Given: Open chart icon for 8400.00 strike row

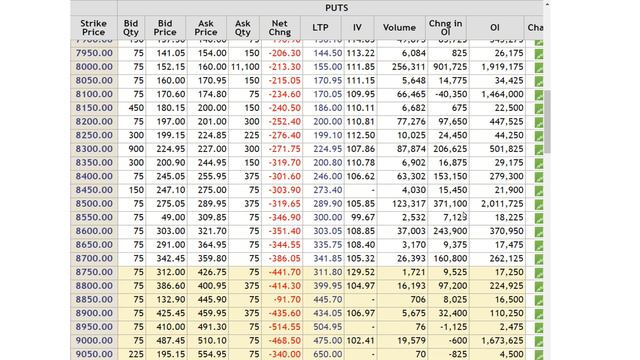Looking at the screenshot, I should (539, 177).
